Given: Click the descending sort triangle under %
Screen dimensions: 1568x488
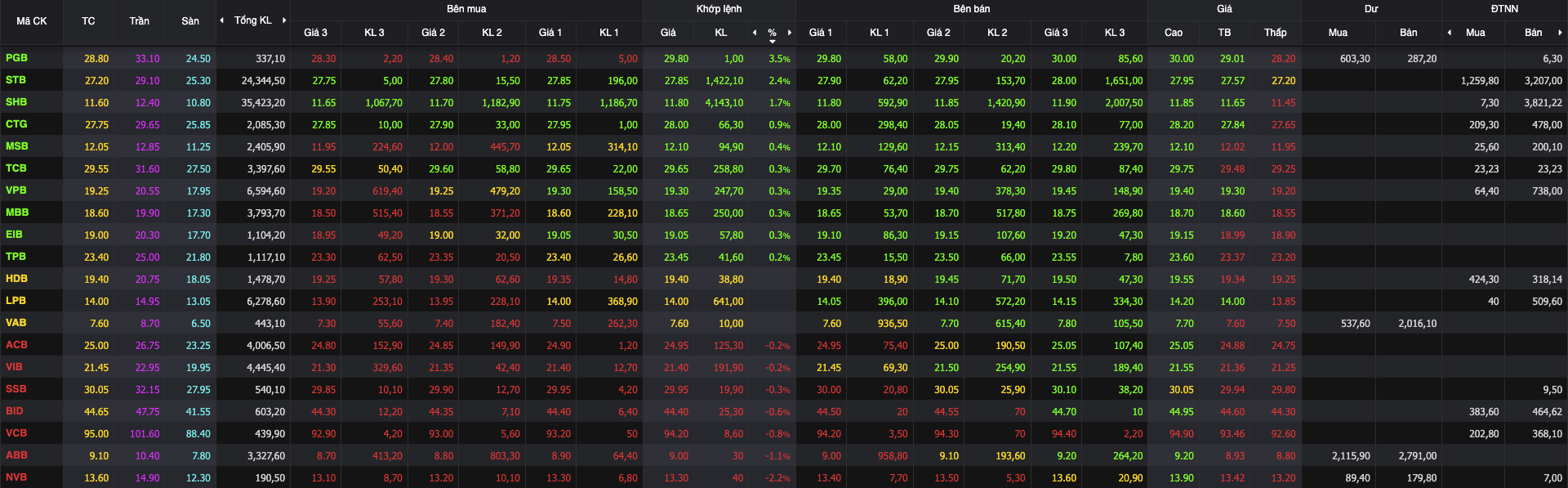Looking at the screenshot, I should (773, 41).
